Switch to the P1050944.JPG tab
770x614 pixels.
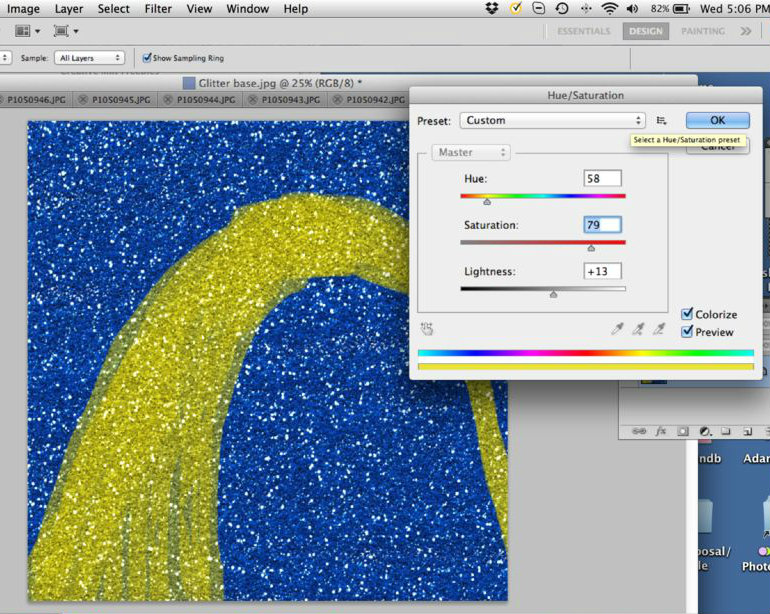click(x=206, y=100)
